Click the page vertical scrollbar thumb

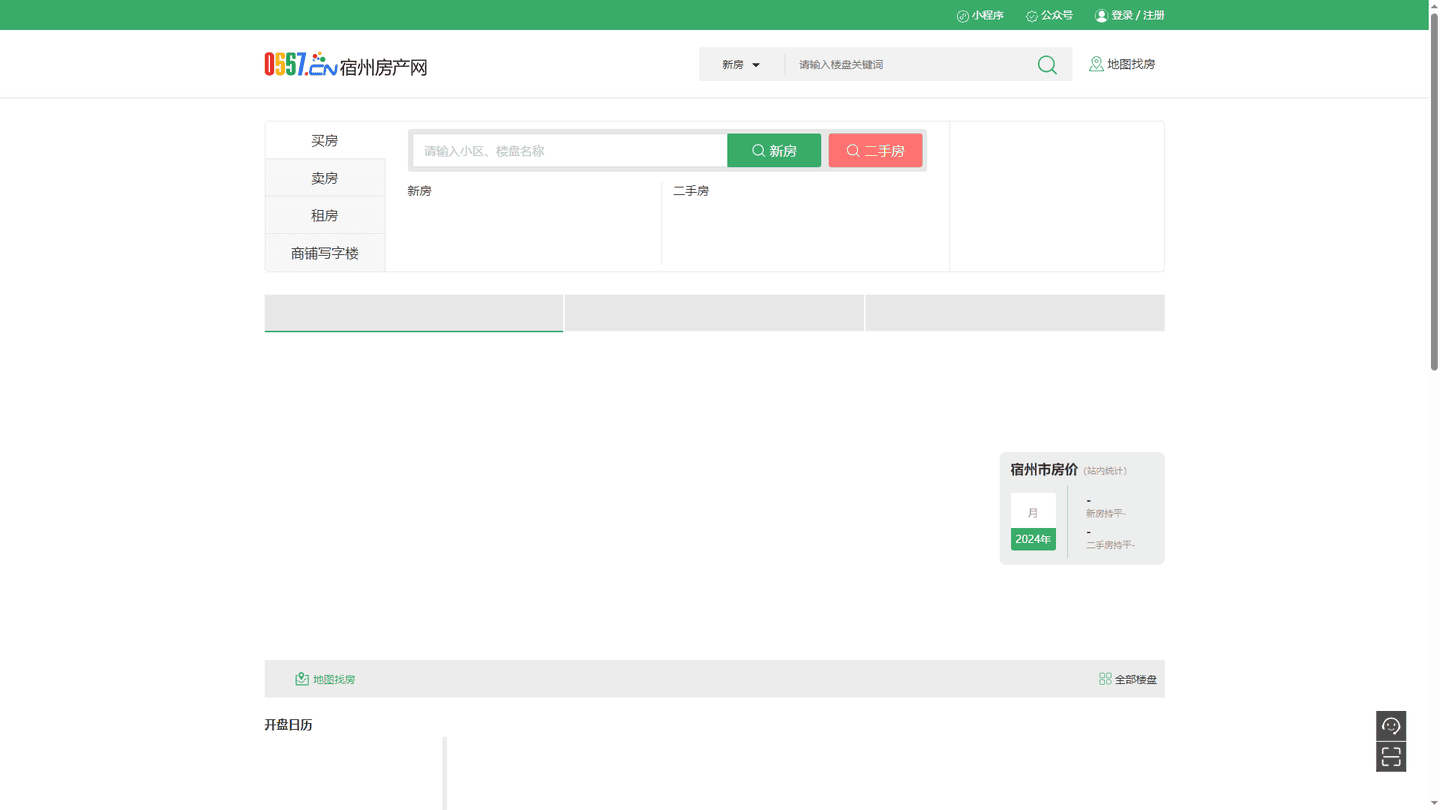[x=1434, y=190]
